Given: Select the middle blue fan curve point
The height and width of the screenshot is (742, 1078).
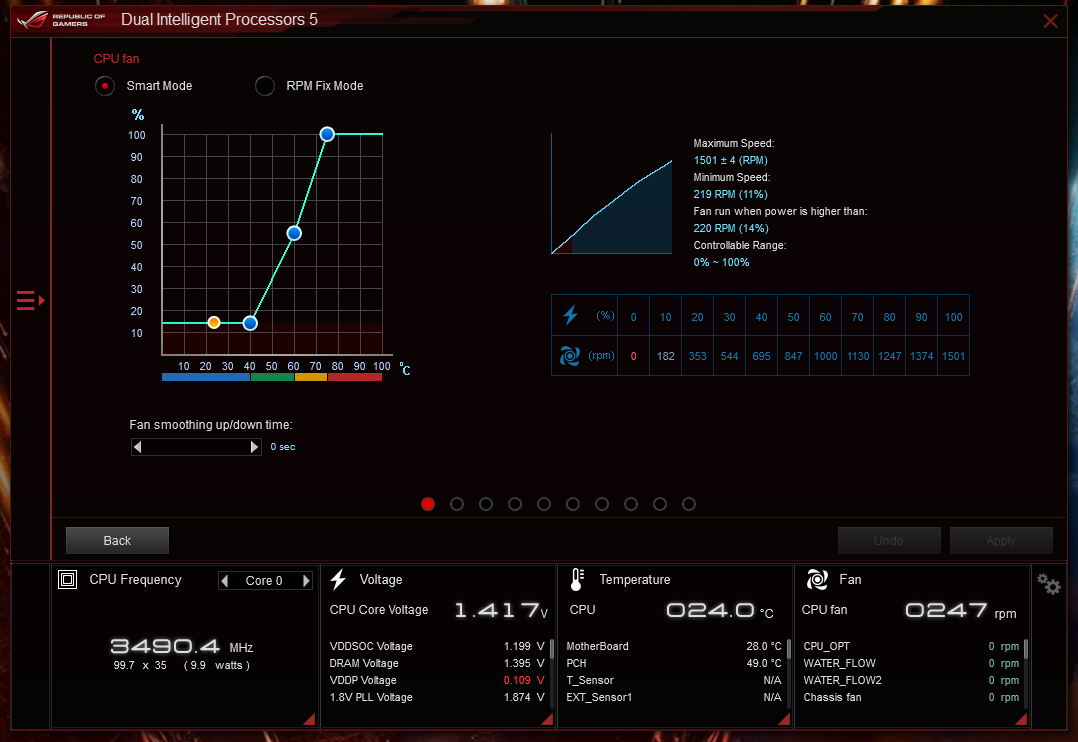Looking at the screenshot, I should pos(294,233).
